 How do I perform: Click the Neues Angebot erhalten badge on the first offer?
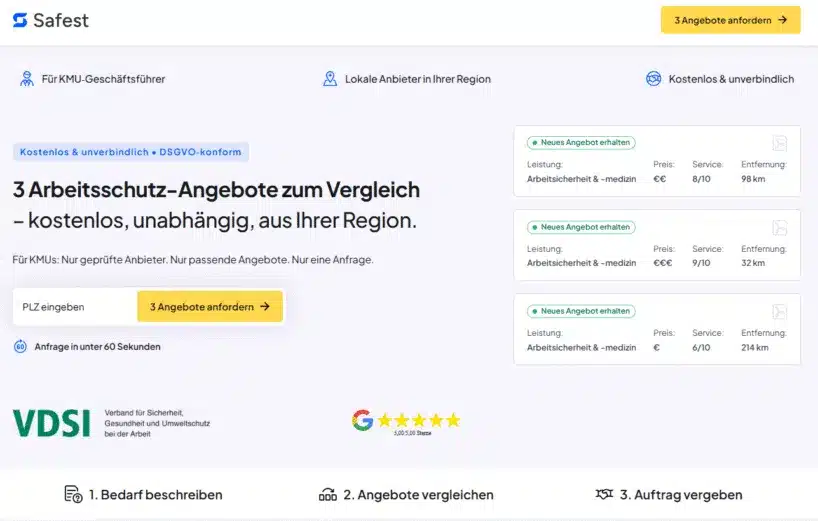pos(581,143)
